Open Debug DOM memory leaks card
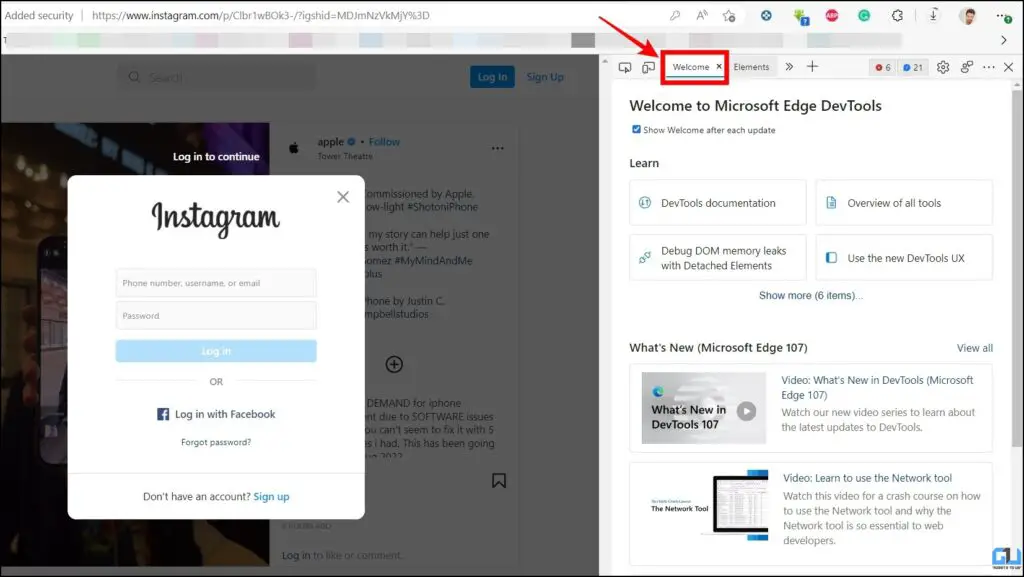 (718, 258)
